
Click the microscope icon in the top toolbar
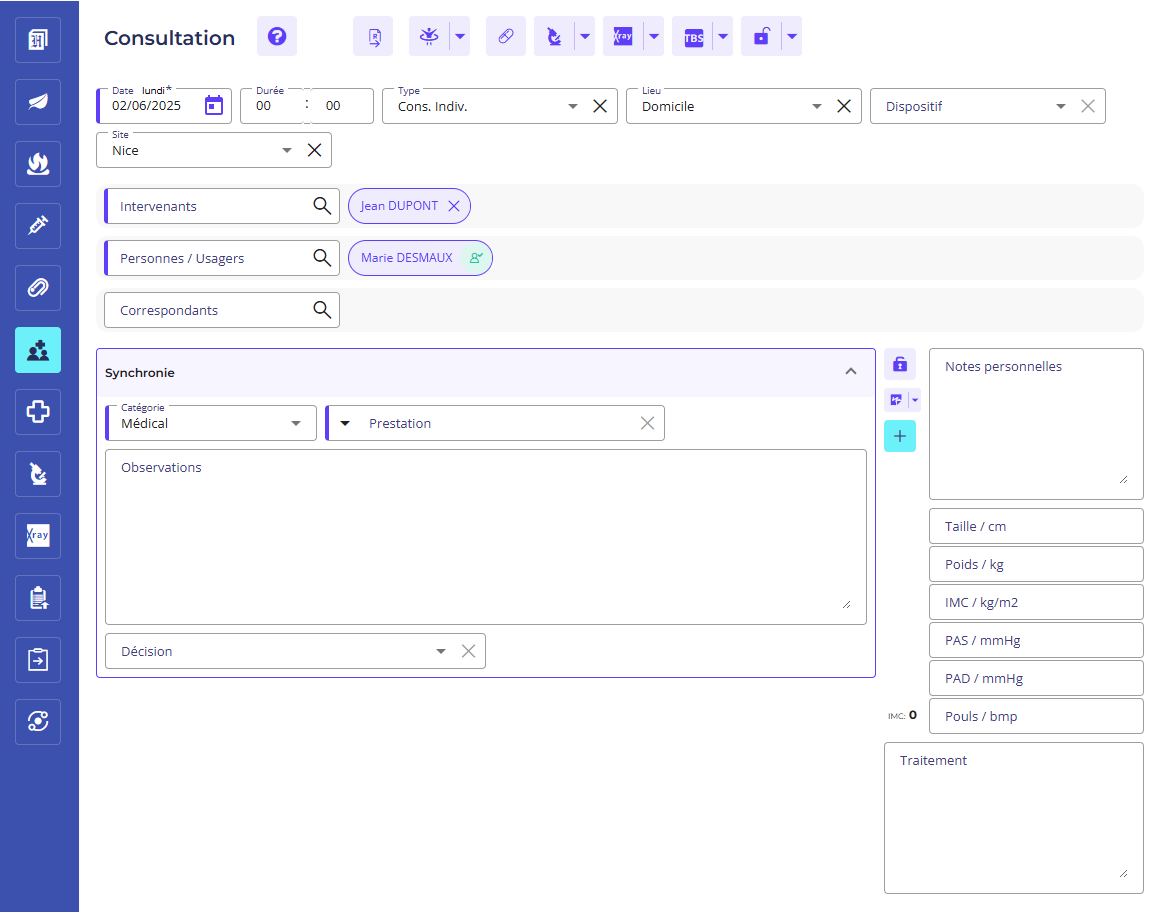pyautogui.click(x=554, y=36)
